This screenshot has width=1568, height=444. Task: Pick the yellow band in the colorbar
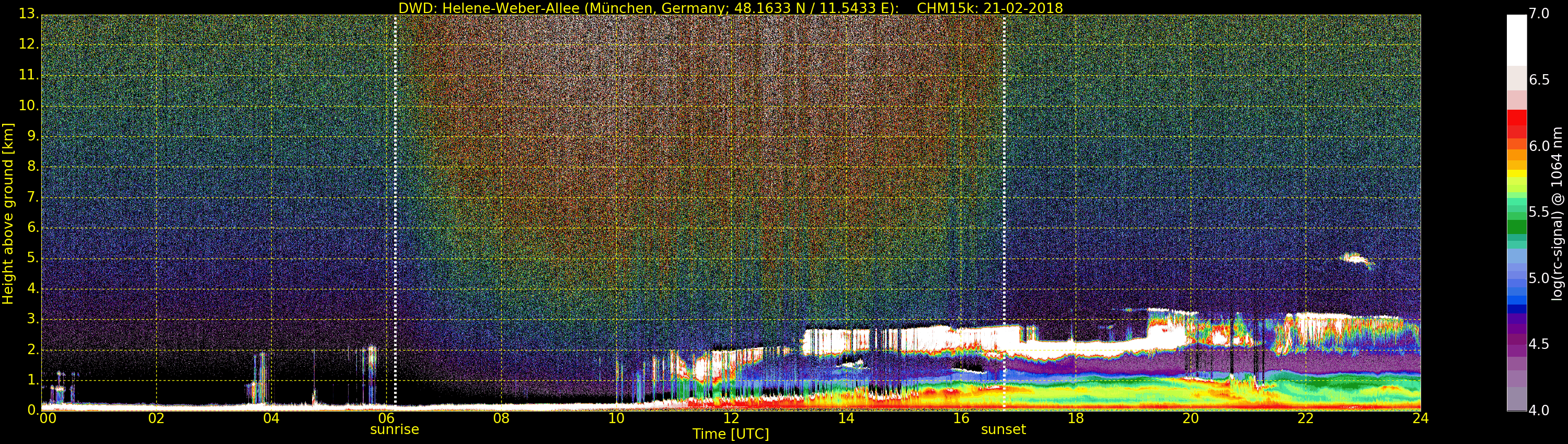point(1516,174)
